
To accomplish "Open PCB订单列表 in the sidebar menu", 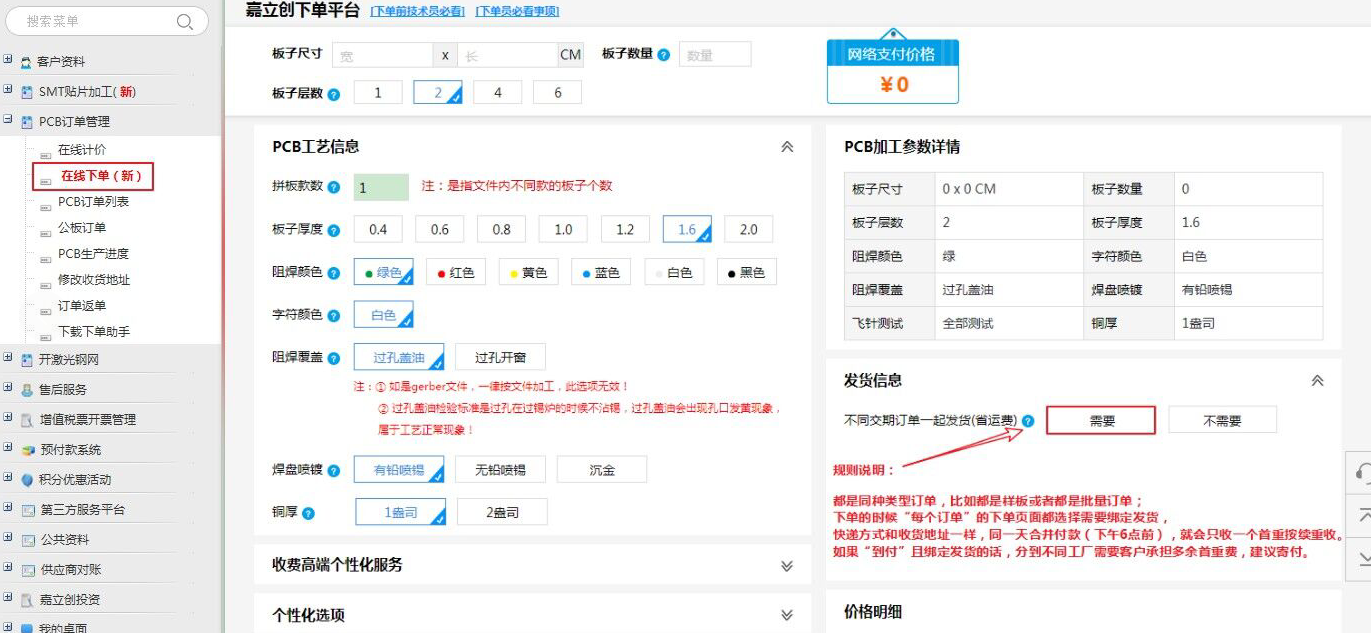I will (93, 202).
